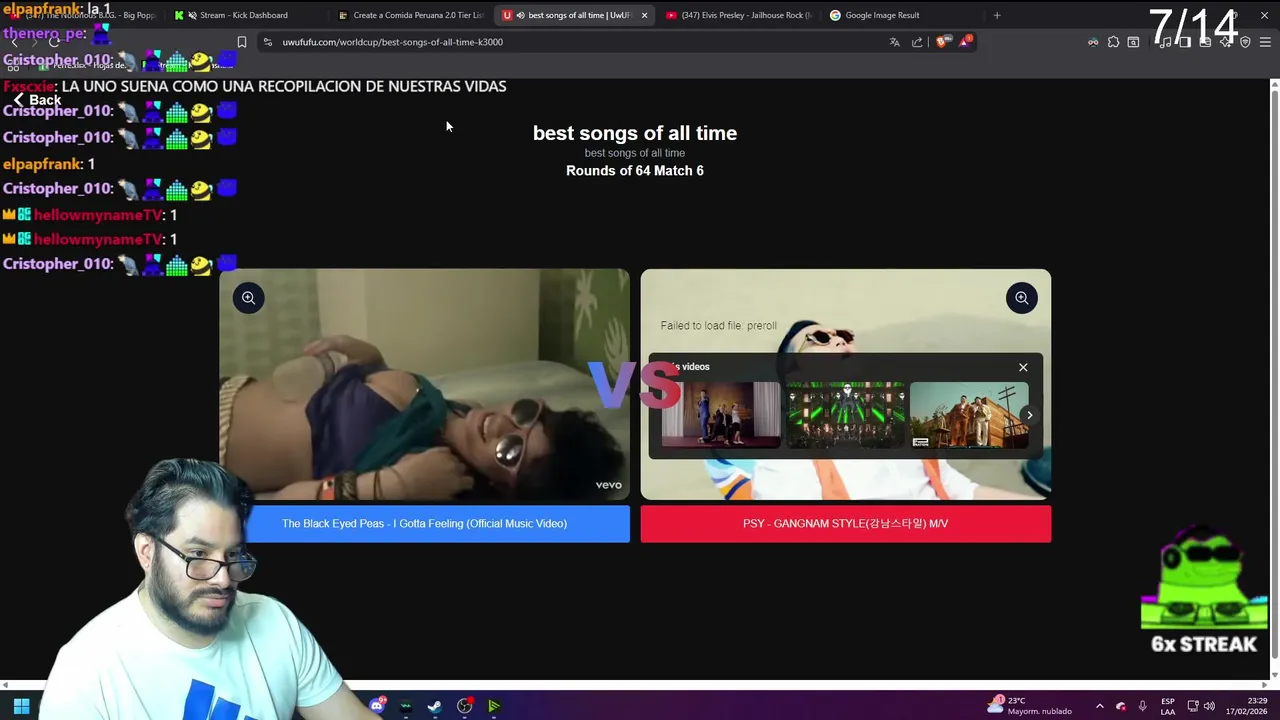Viewport: 1280px width, 720px height.
Task: Open microphone tray icon
Action: click(1142, 706)
